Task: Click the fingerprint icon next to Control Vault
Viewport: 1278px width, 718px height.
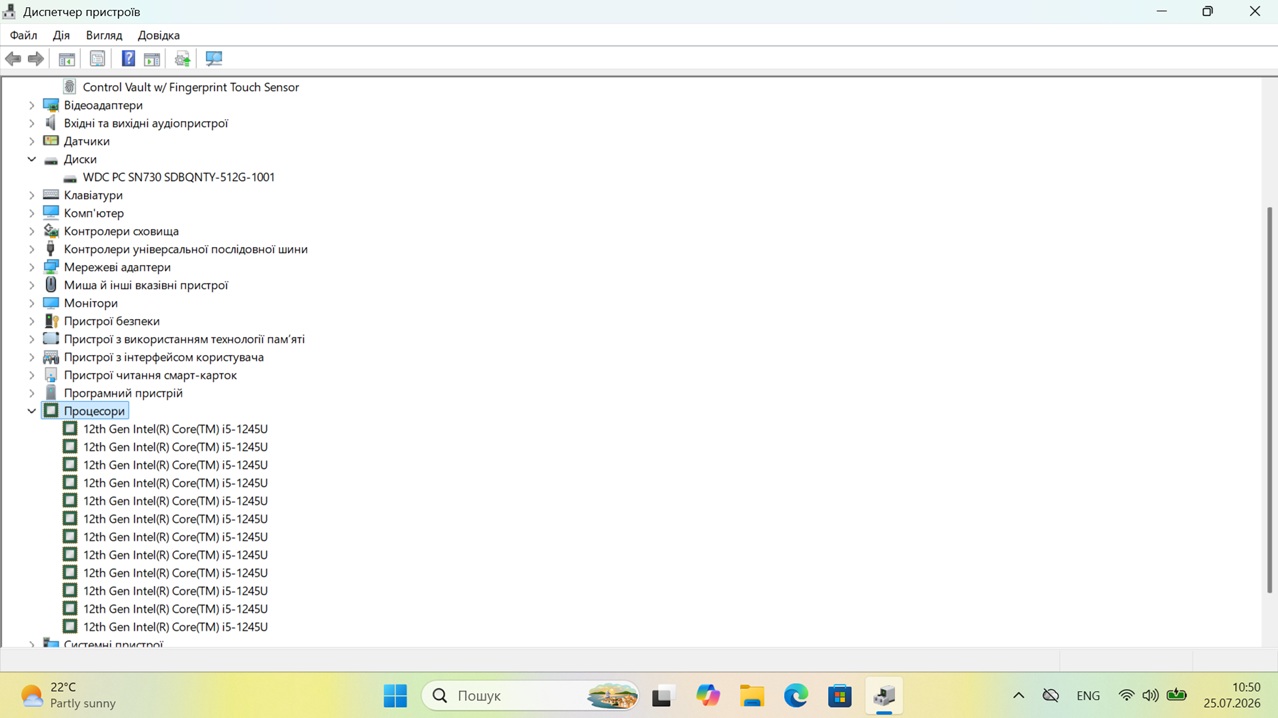Action: pyautogui.click(x=70, y=87)
